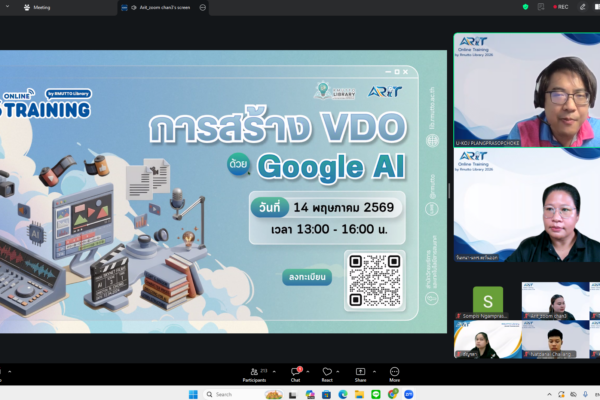The width and height of the screenshot is (600, 400).
Task: Start Share screen in Zoom
Action: (360, 375)
